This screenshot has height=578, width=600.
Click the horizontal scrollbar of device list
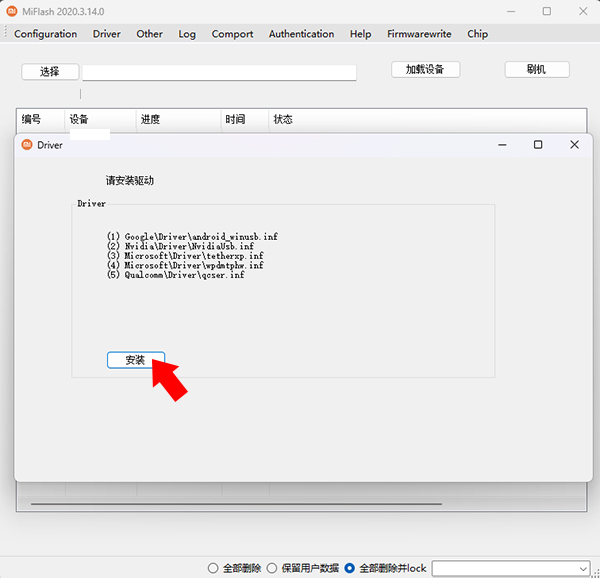(x=236, y=504)
